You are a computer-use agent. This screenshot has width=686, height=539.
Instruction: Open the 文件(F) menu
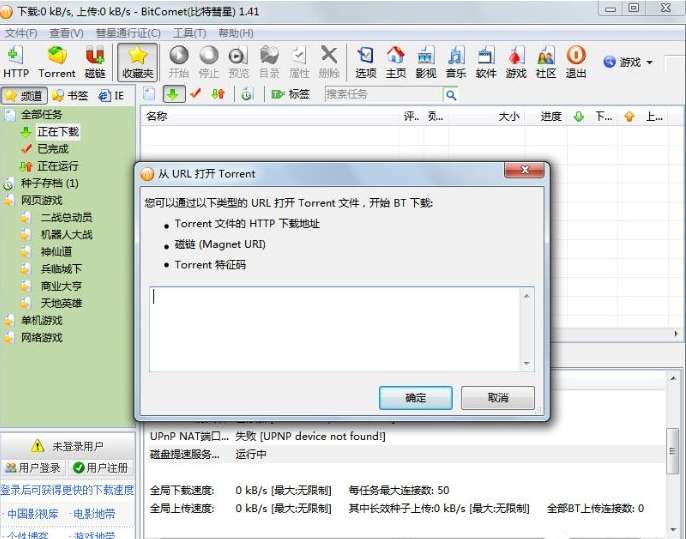(21, 33)
